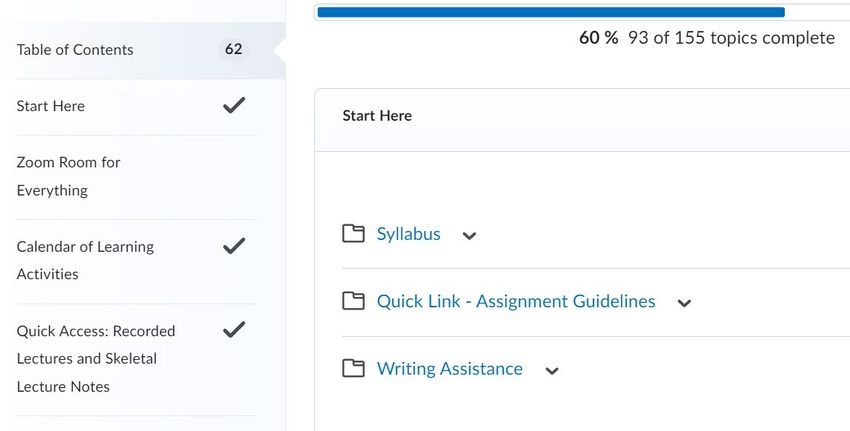Expand the Quick Link - Assignment Guidelines chevron
This screenshot has width=850, height=431.
point(685,303)
